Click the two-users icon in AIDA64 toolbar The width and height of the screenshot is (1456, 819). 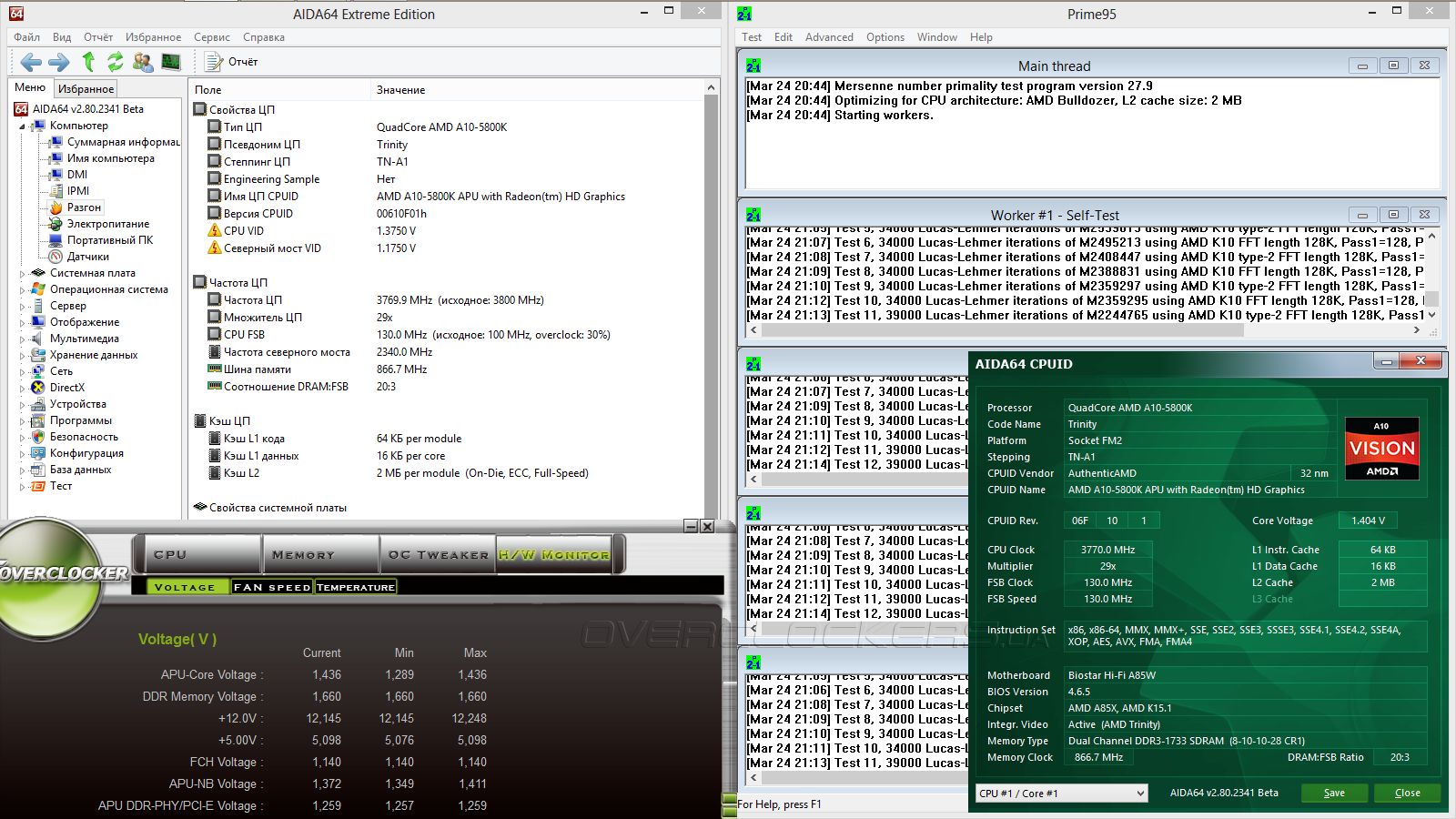point(143,62)
